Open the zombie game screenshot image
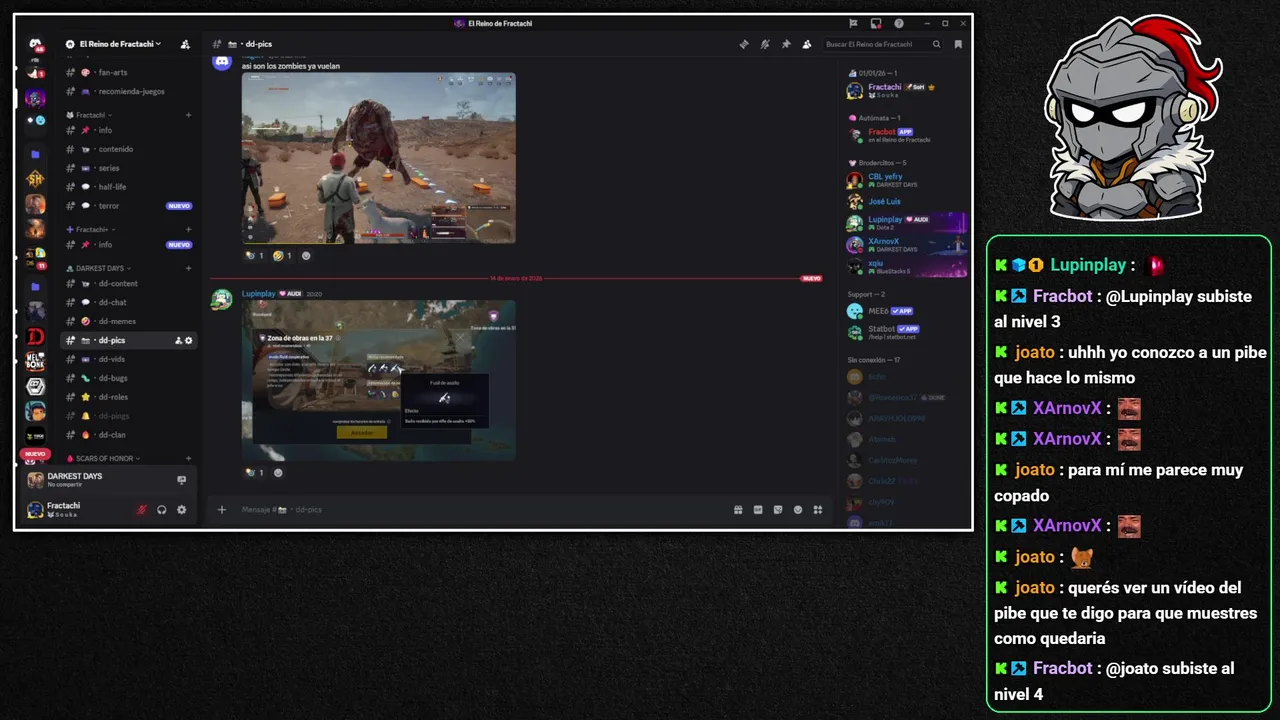1280x720 pixels. (x=379, y=158)
